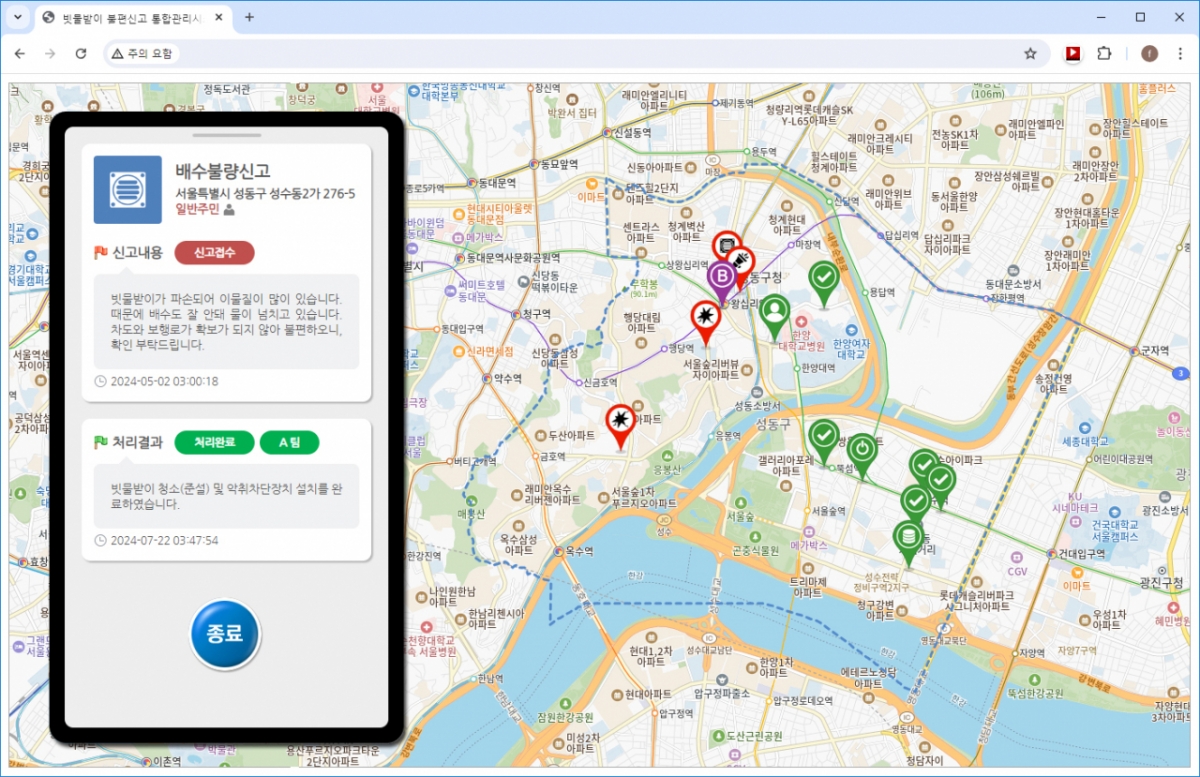Click the green A 팀 badge
Viewport: 1200px width, 777px height.
pos(289,442)
